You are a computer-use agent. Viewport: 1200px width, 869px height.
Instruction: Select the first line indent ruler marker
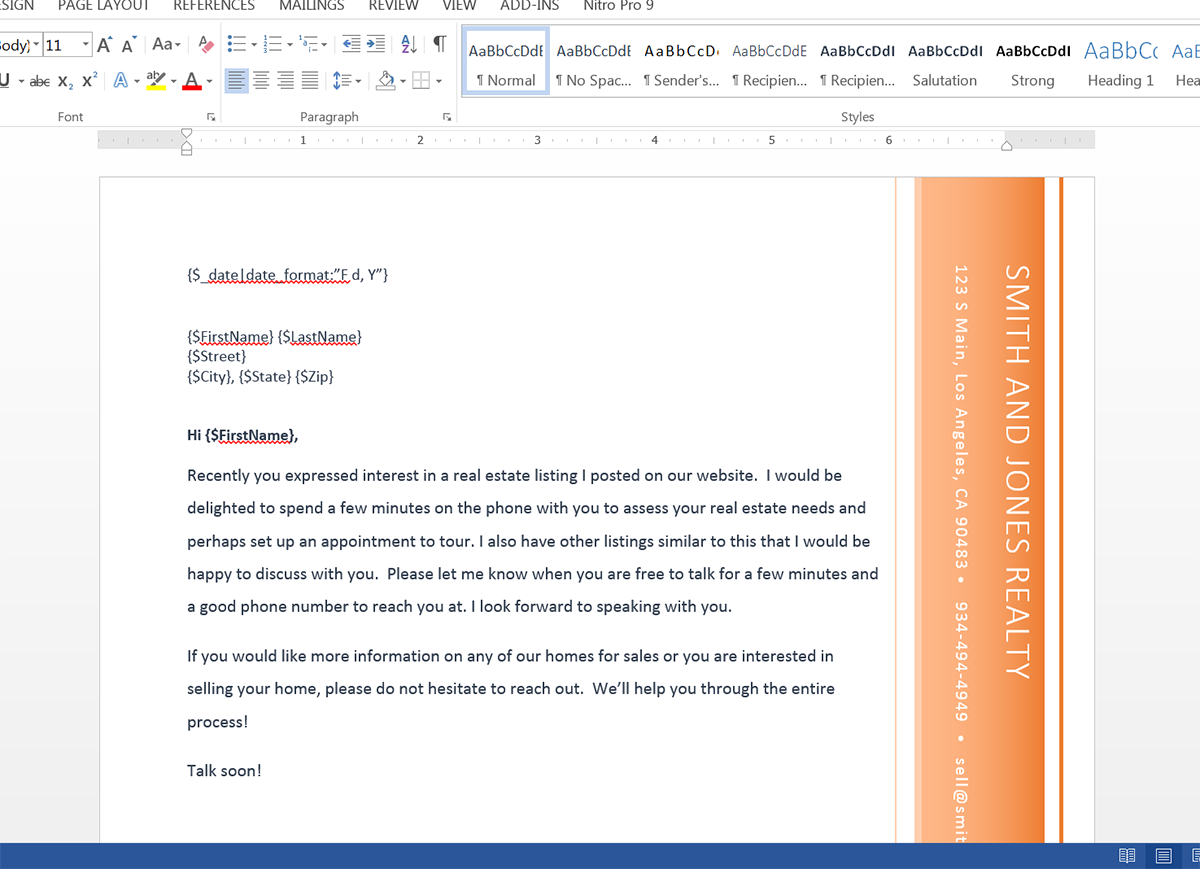click(x=187, y=134)
